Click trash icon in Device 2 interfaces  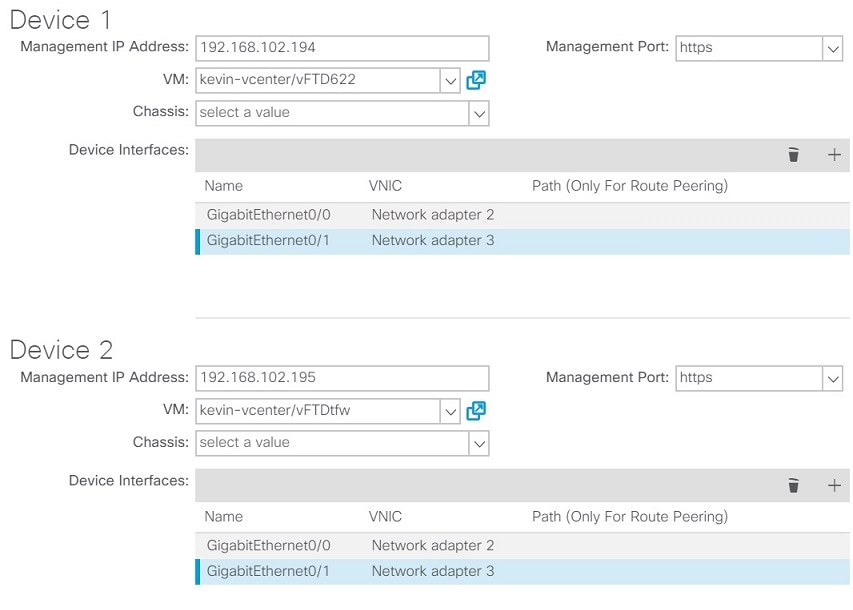794,485
